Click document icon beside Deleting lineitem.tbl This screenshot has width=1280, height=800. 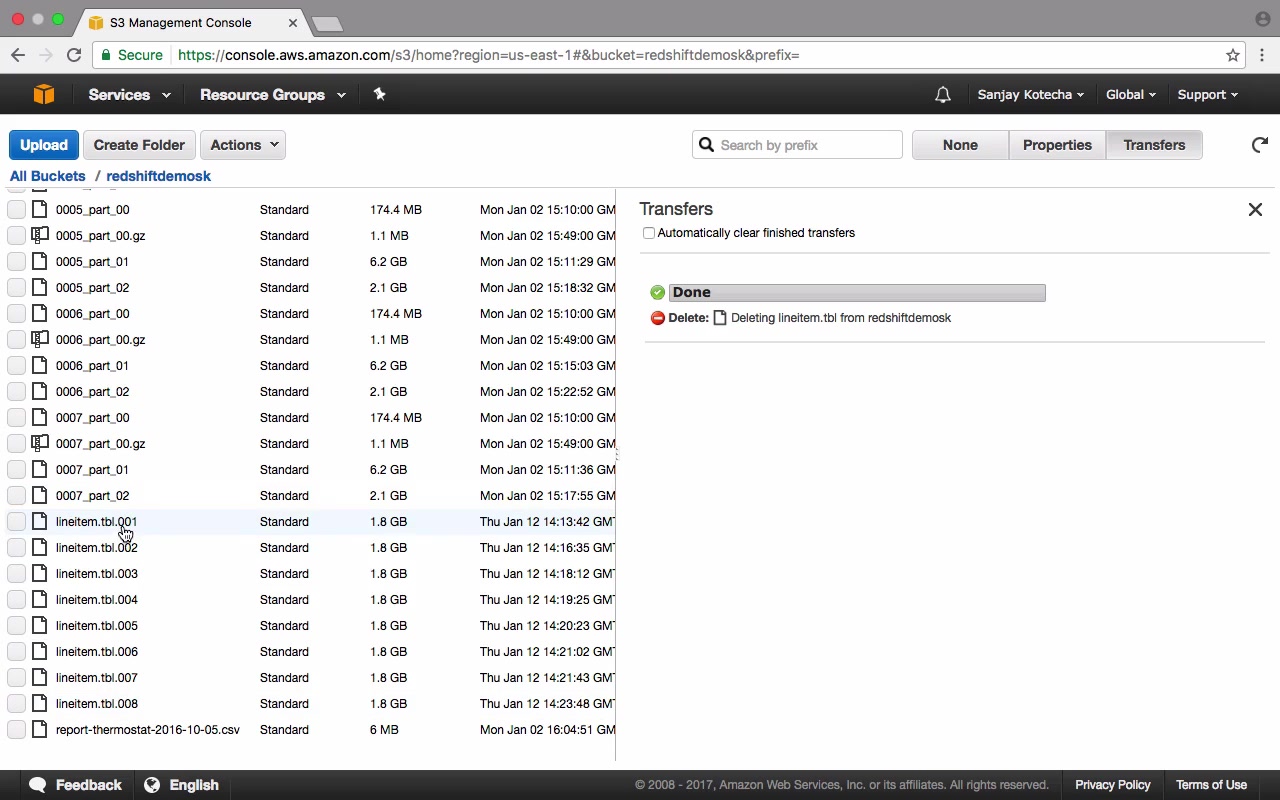click(720, 318)
